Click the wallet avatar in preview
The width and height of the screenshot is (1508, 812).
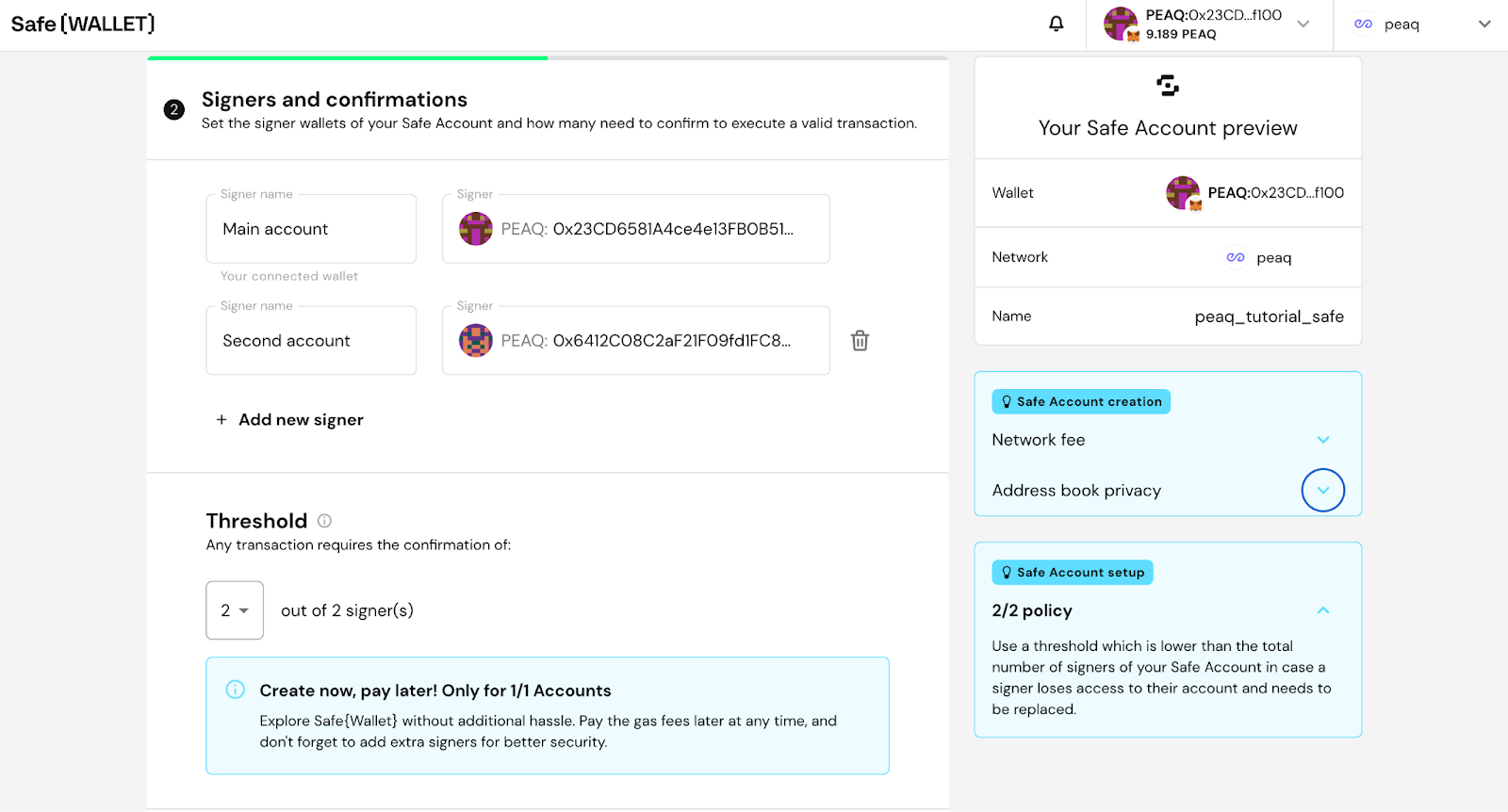coord(1183,193)
